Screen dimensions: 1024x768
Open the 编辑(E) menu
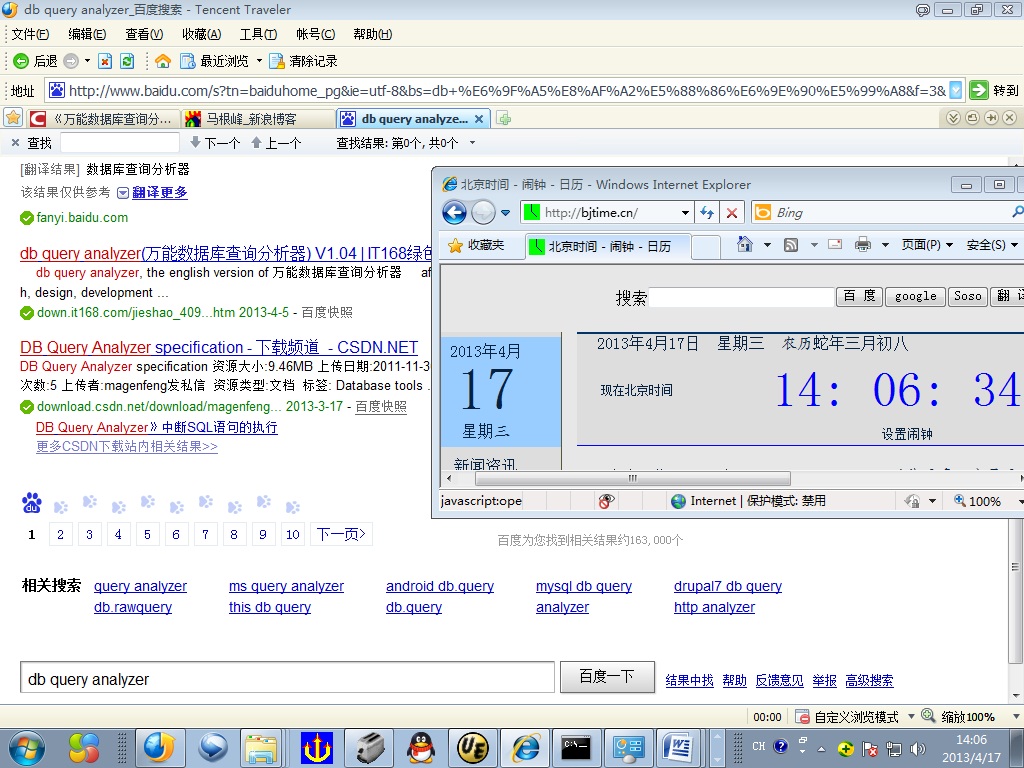tap(87, 34)
